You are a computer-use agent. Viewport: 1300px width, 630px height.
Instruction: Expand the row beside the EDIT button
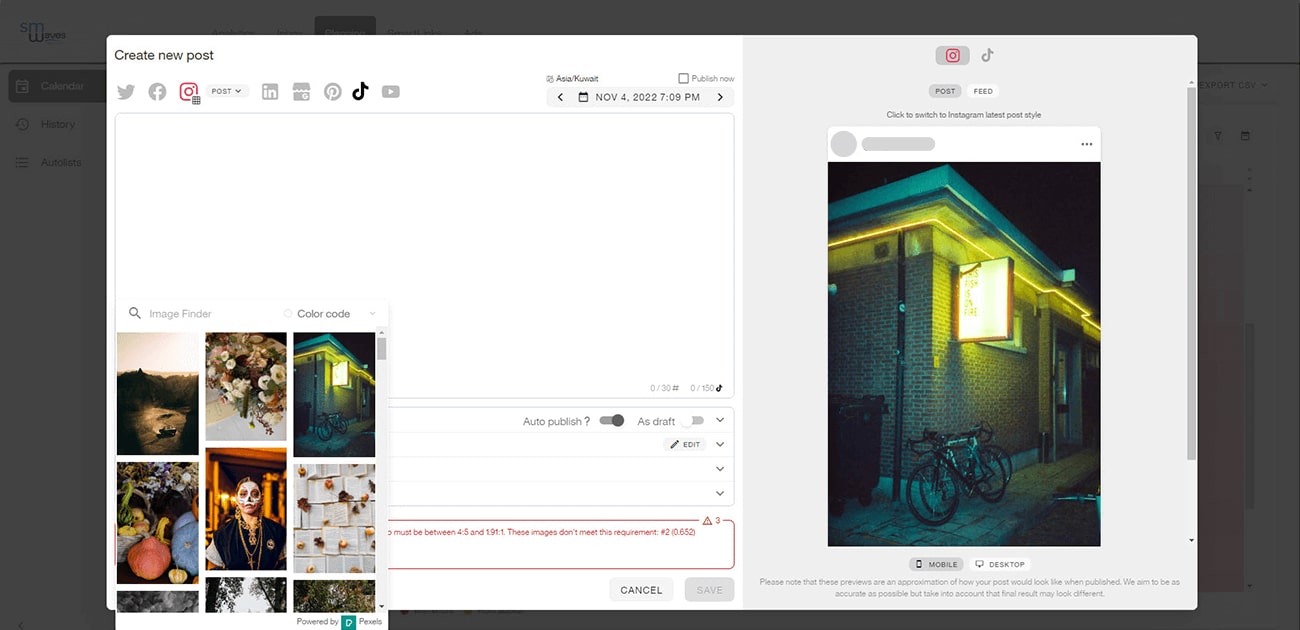(720, 444)
